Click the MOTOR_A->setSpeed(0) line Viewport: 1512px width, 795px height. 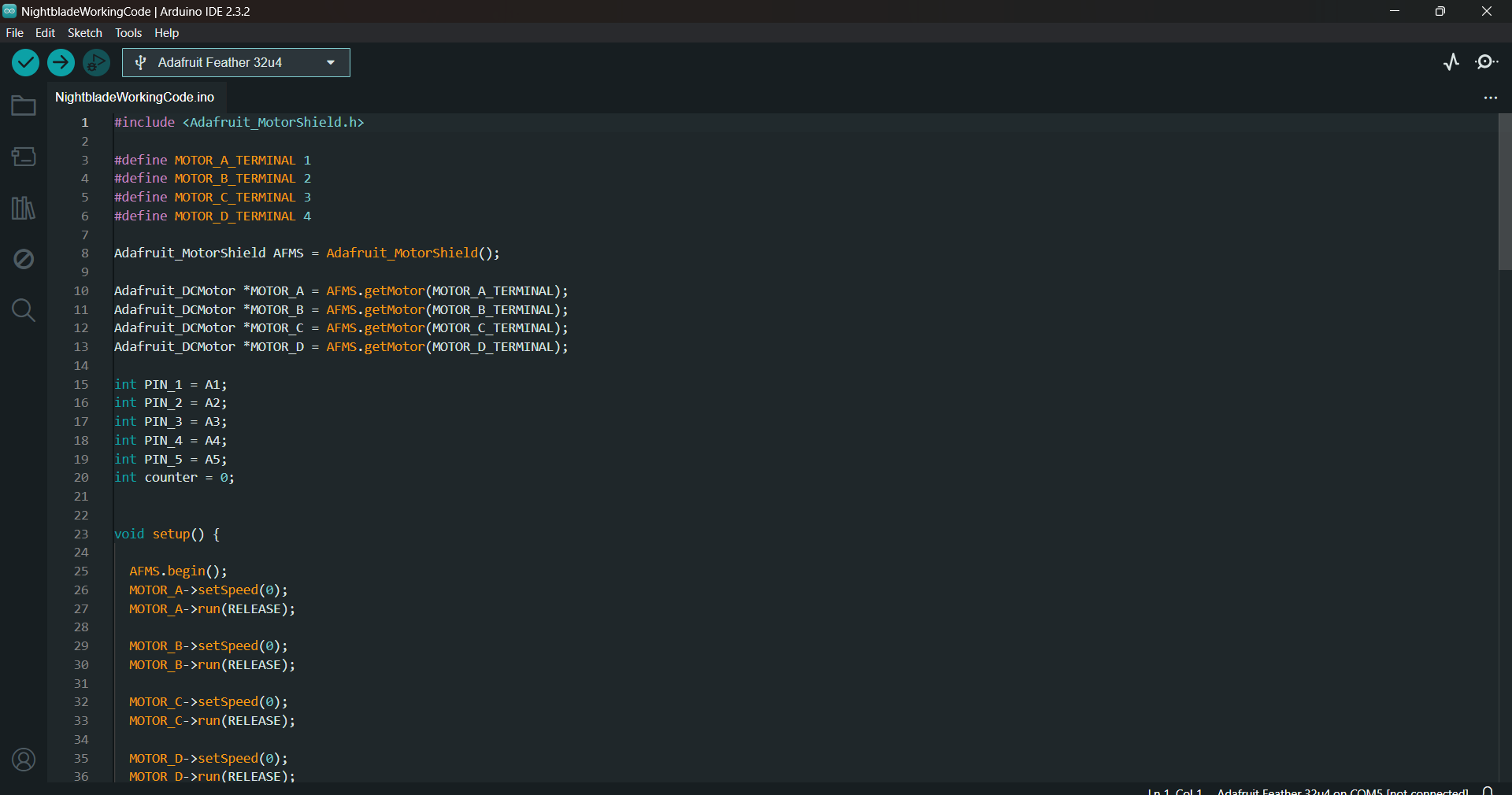[209, 590]
